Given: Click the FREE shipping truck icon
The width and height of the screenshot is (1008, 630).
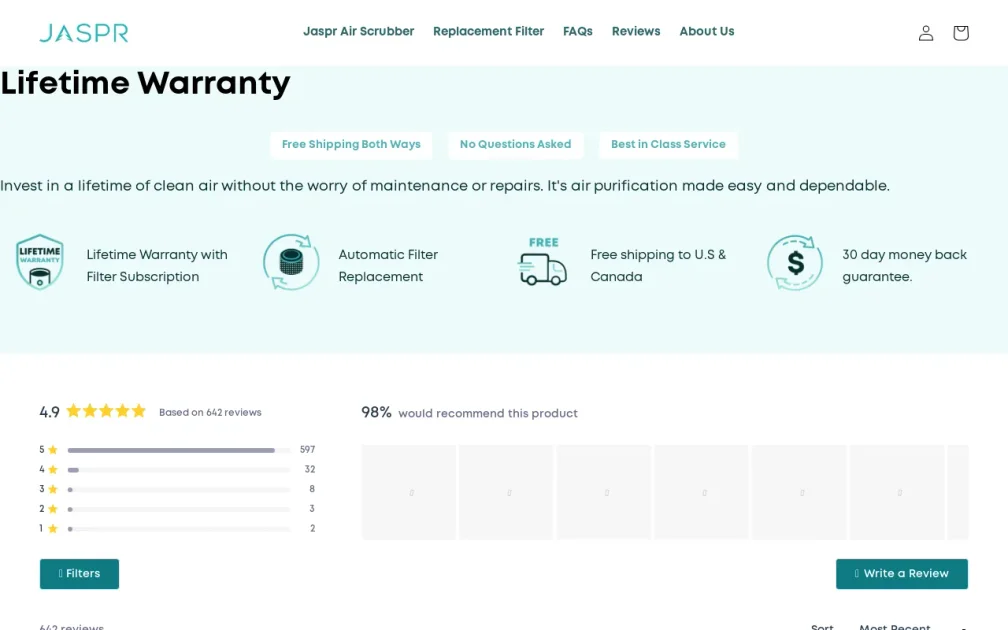Looking at the screenshot, I should pyautogui.click(x=543, y=262).
